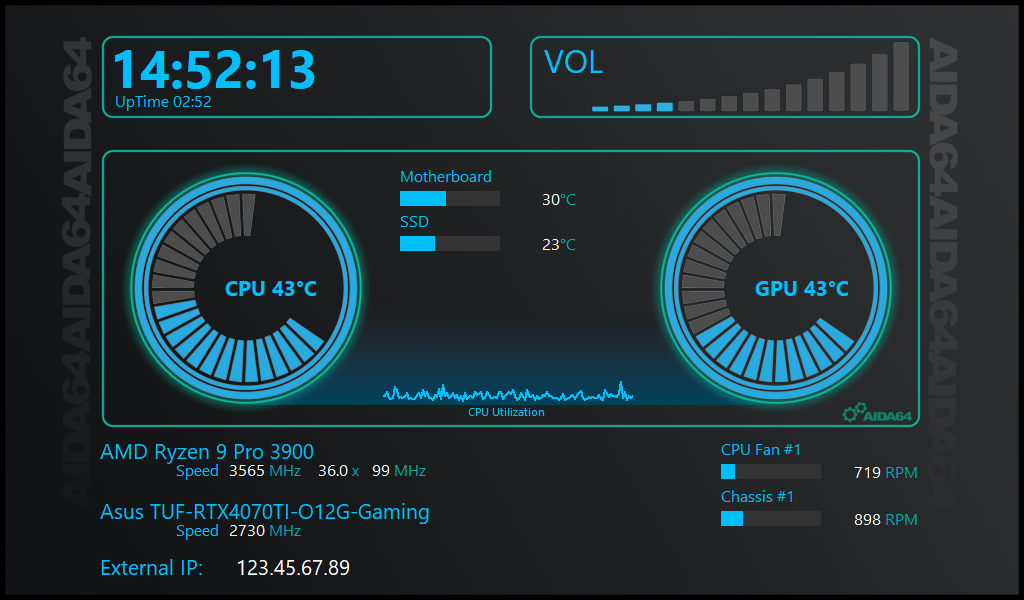Image resolution: width=1024 pixels, height=600 pixels.
Task: Click the VOL label
Action: point(573,63)
